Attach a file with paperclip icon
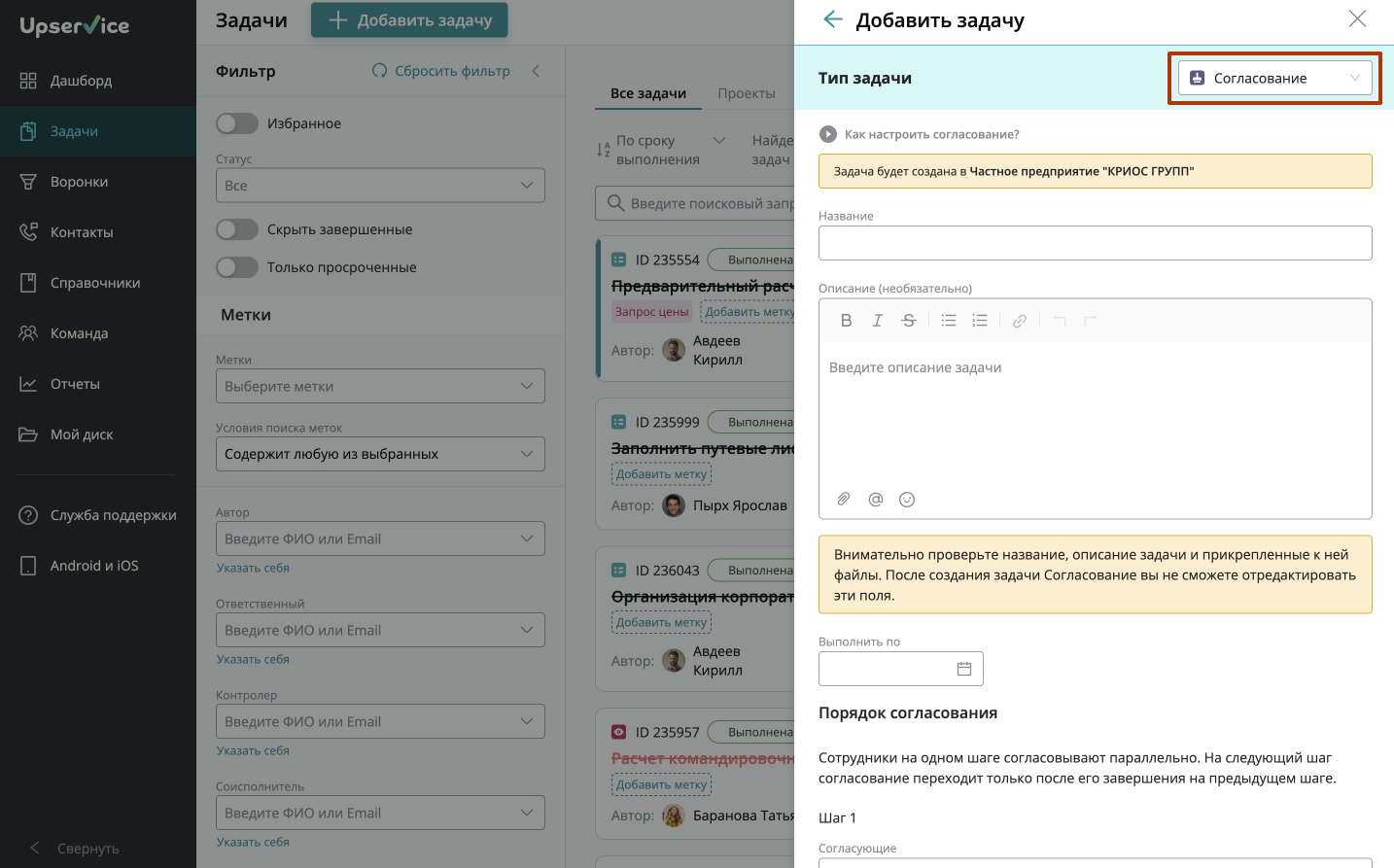 tap(844, 499)
